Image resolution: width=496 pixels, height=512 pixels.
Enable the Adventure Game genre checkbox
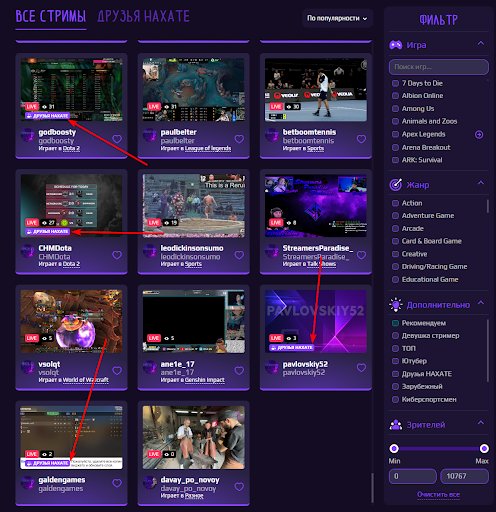tap(395, 216)
